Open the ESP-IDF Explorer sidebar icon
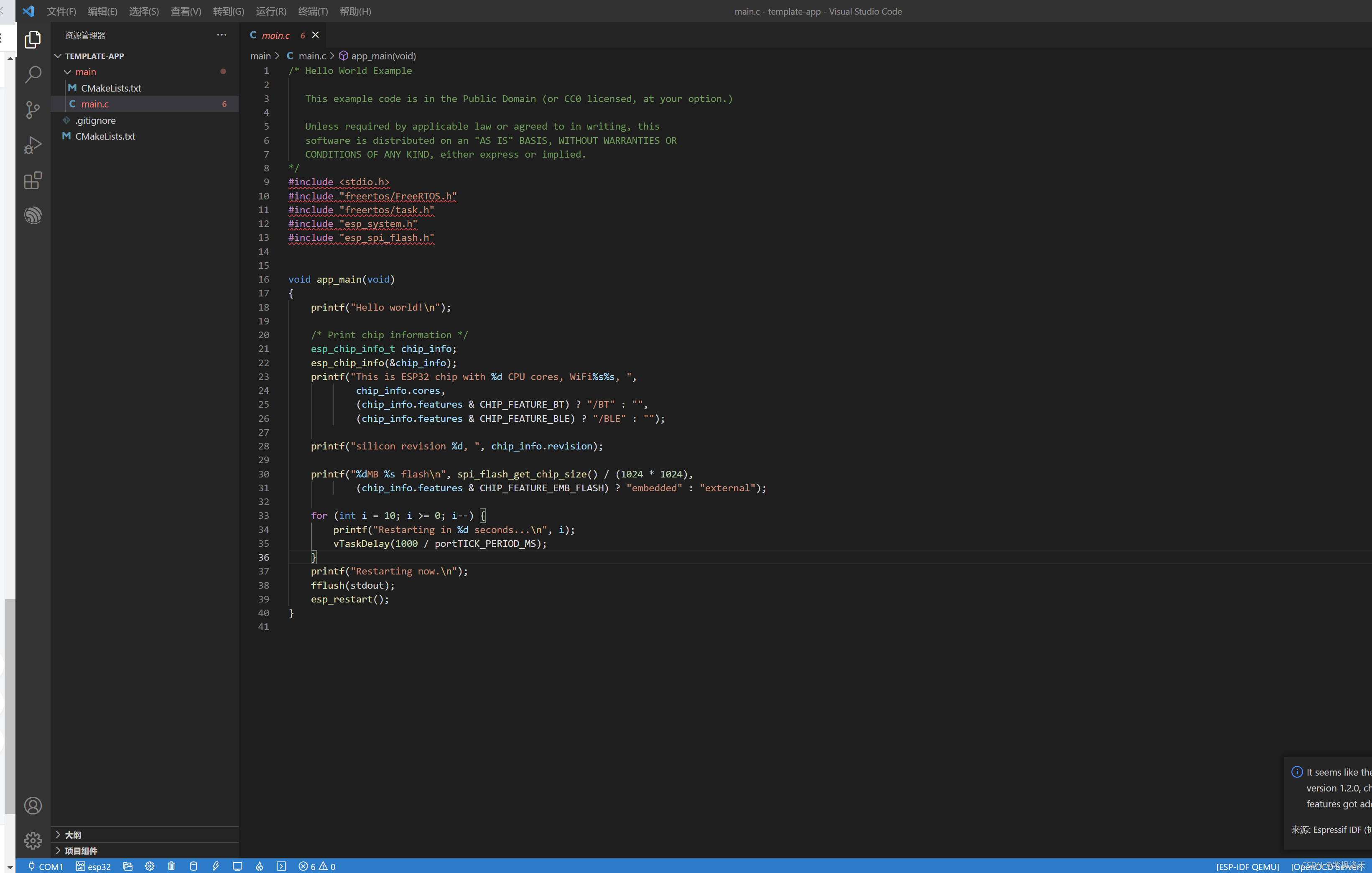This screenshot has width=1372, height=873. [33, 215]
